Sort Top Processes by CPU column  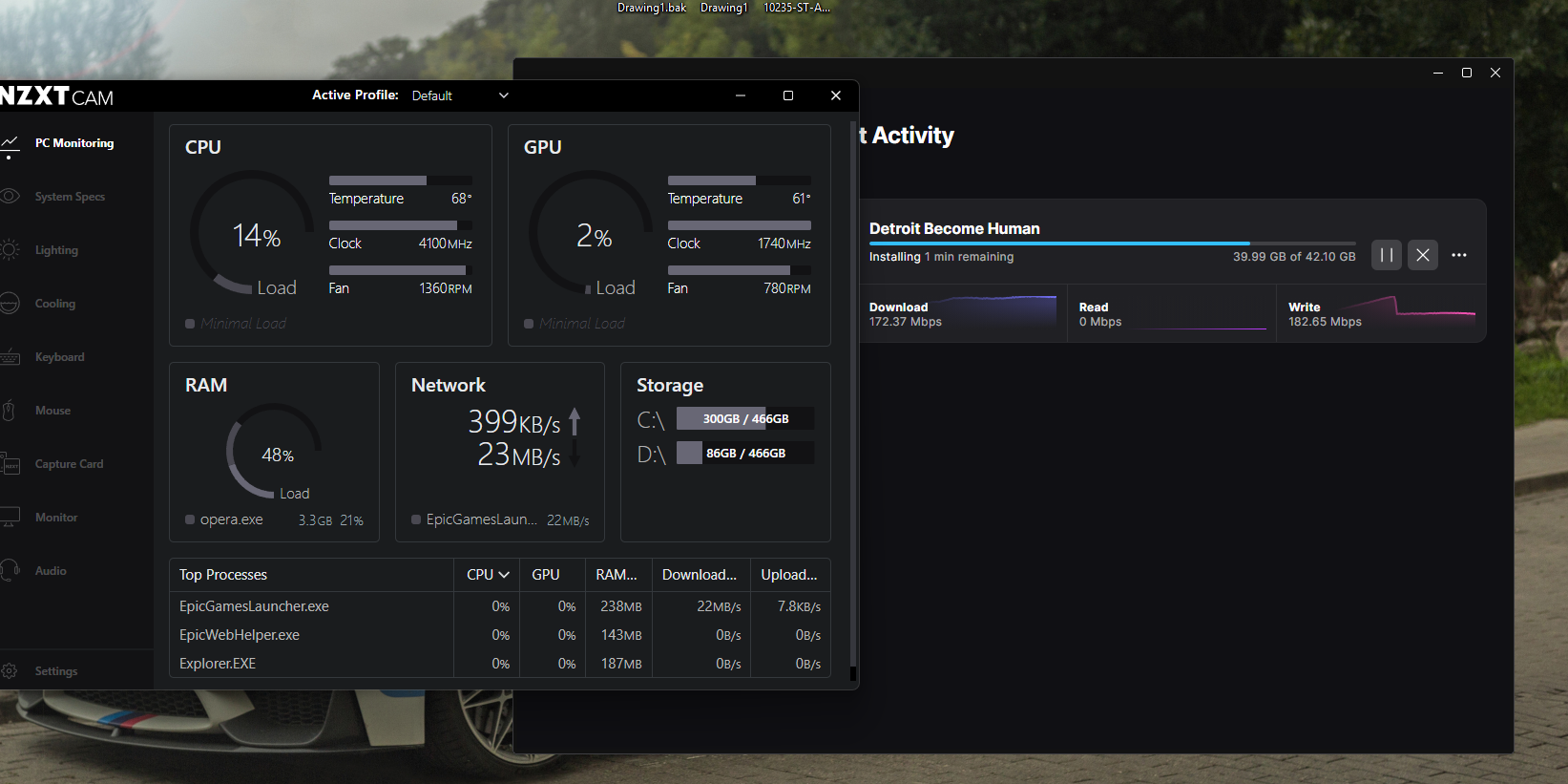[487, 575]
